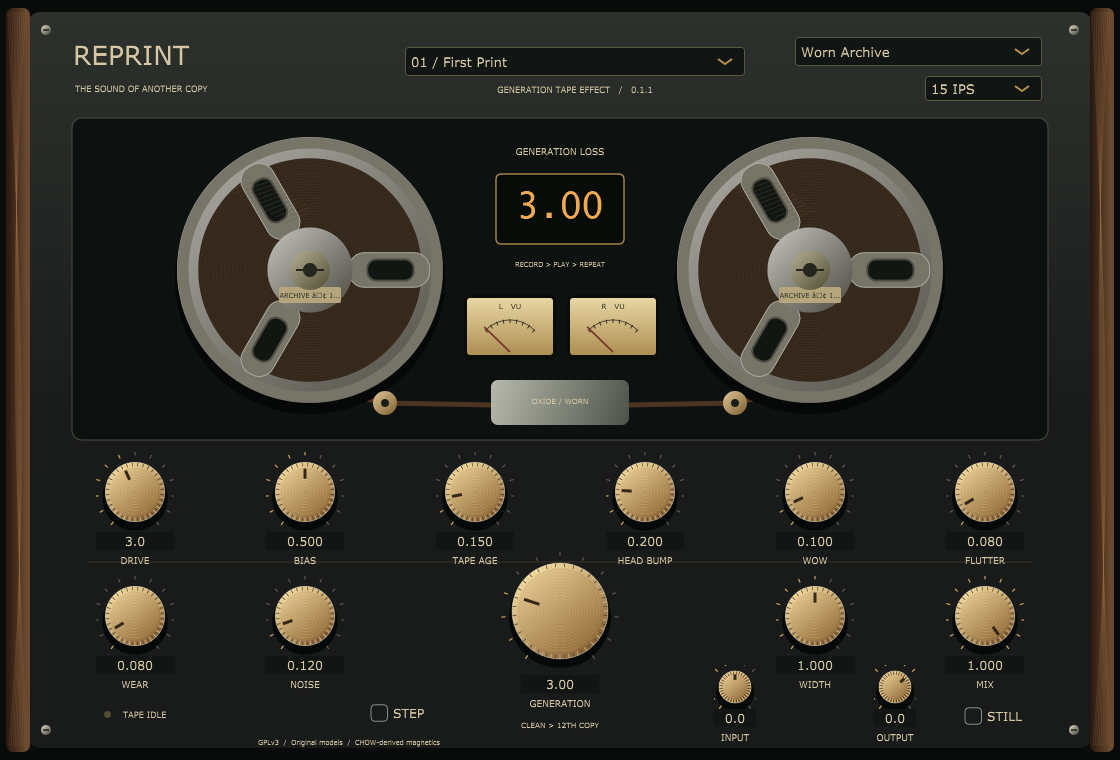The image size is (1120, 760).
Task: Click the right tape guide roller
Action: click(x=735, y=403)
